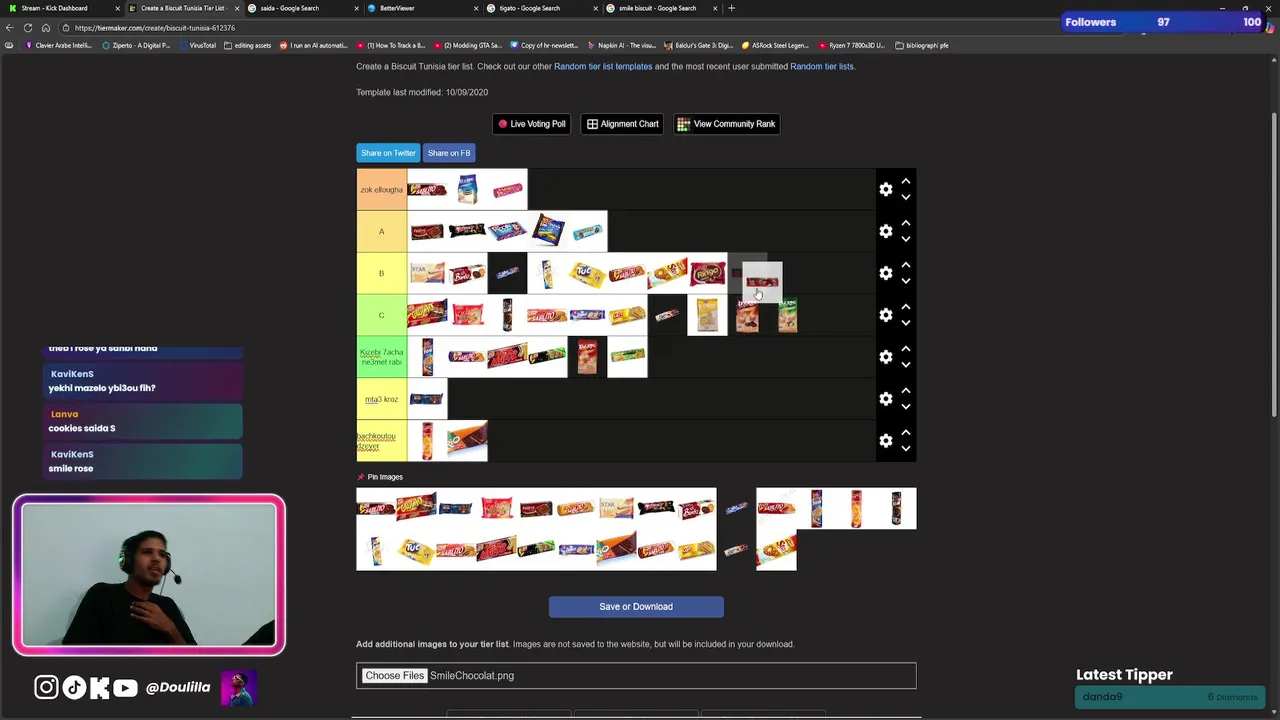Screen dimensions: 1280x720
Task: Click YouTube icon in stream overlay
Action: click(x=125, y=687)
